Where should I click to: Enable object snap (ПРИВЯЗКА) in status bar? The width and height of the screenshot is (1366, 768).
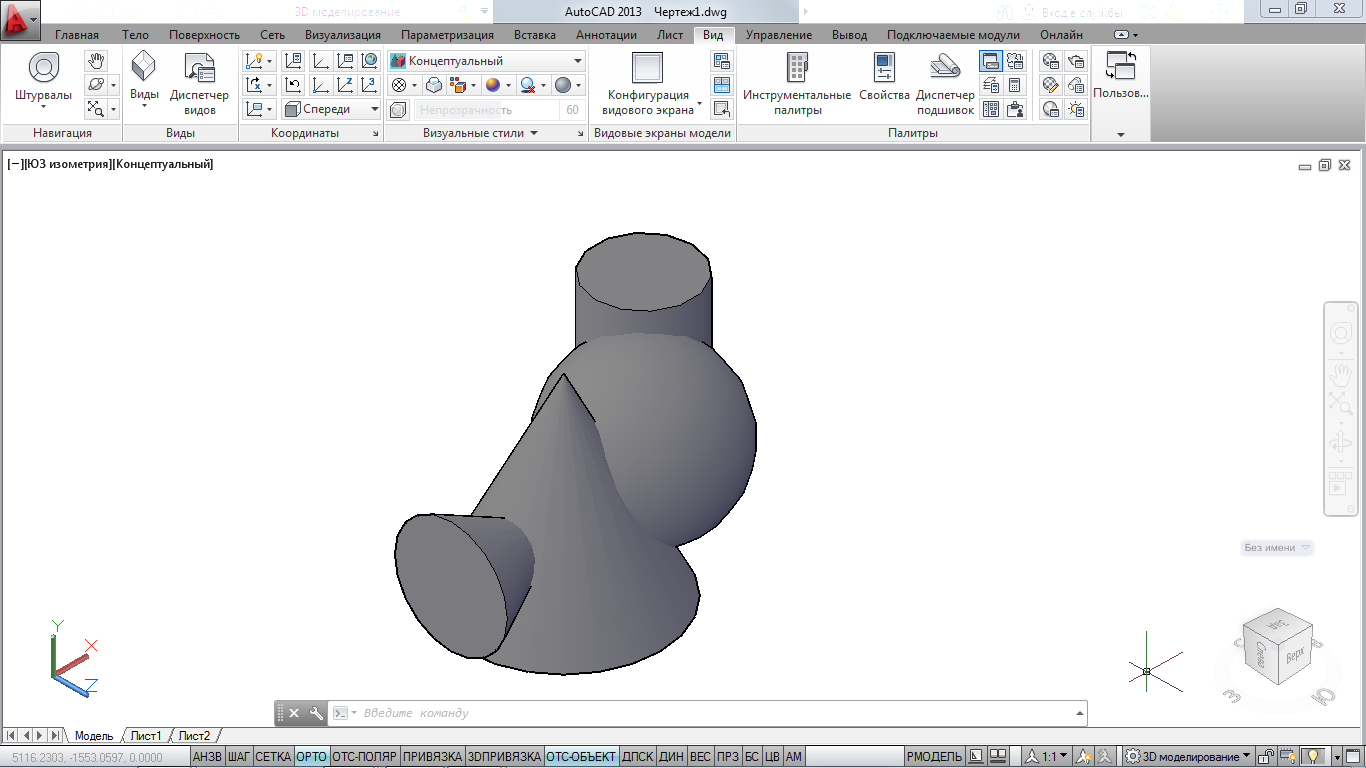point(432,757)
